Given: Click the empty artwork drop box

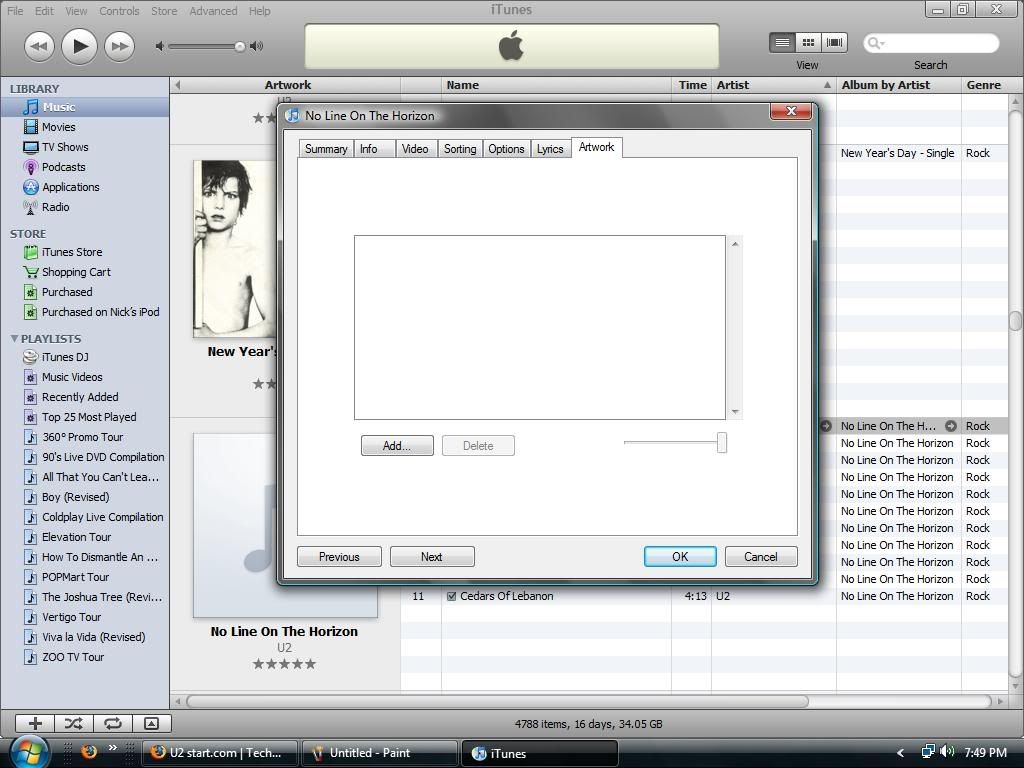Looking at the screenshot, I should tap(539, 327).
